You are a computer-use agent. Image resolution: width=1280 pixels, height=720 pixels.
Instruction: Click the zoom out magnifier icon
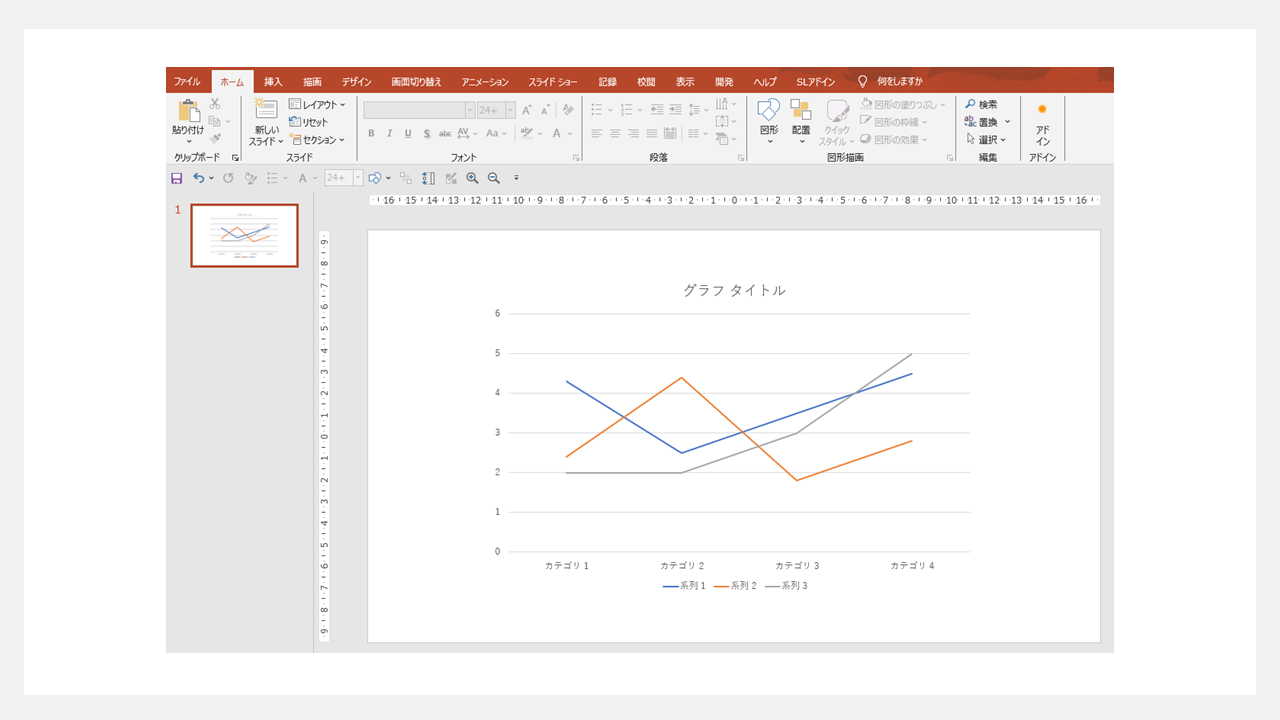click(x=493, y=178)
